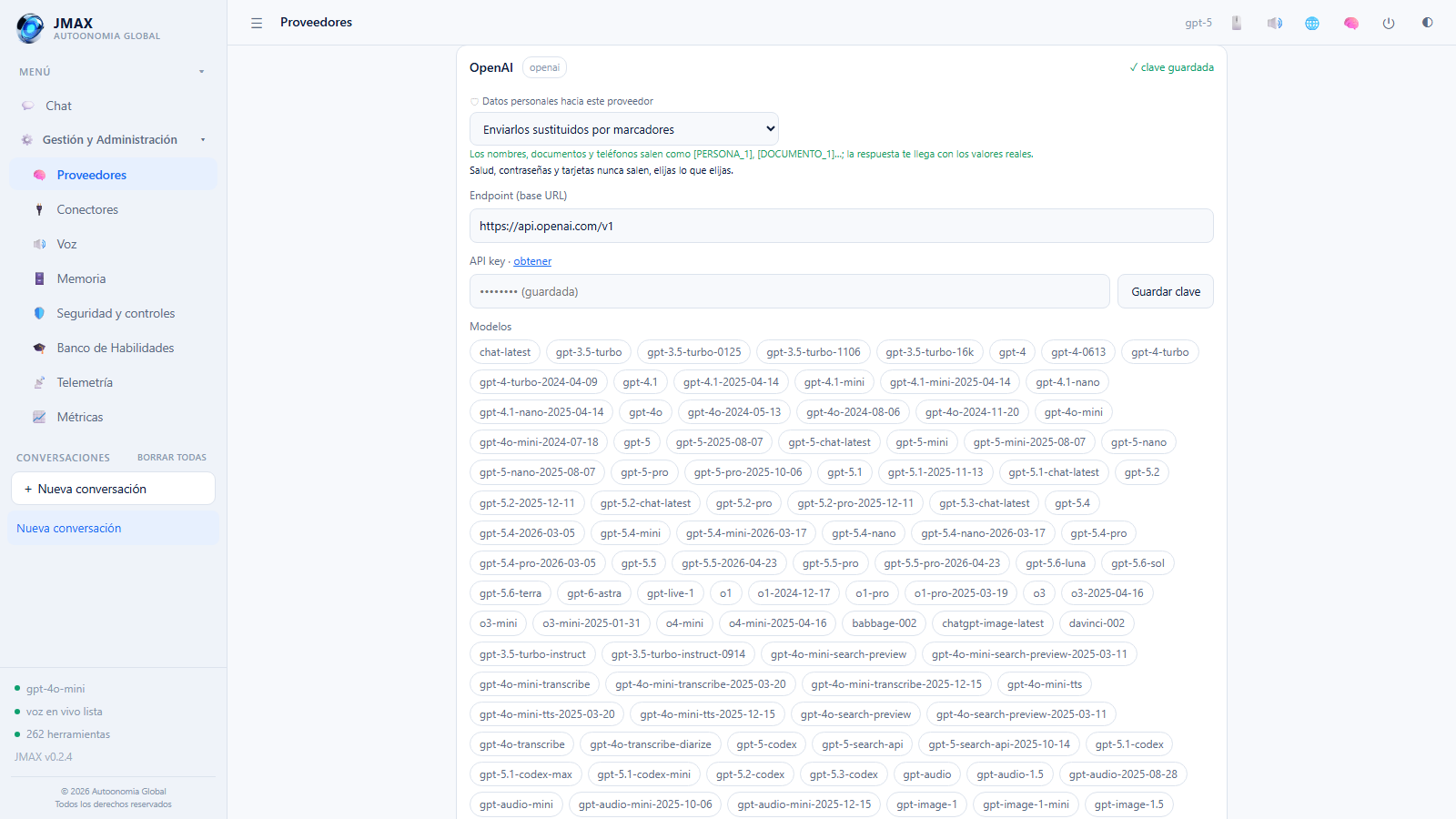Image resolution: width=1456 pixels, height=819 pixels.
Task: Click the globe icon in the top bar
Action: (1312, 23)
